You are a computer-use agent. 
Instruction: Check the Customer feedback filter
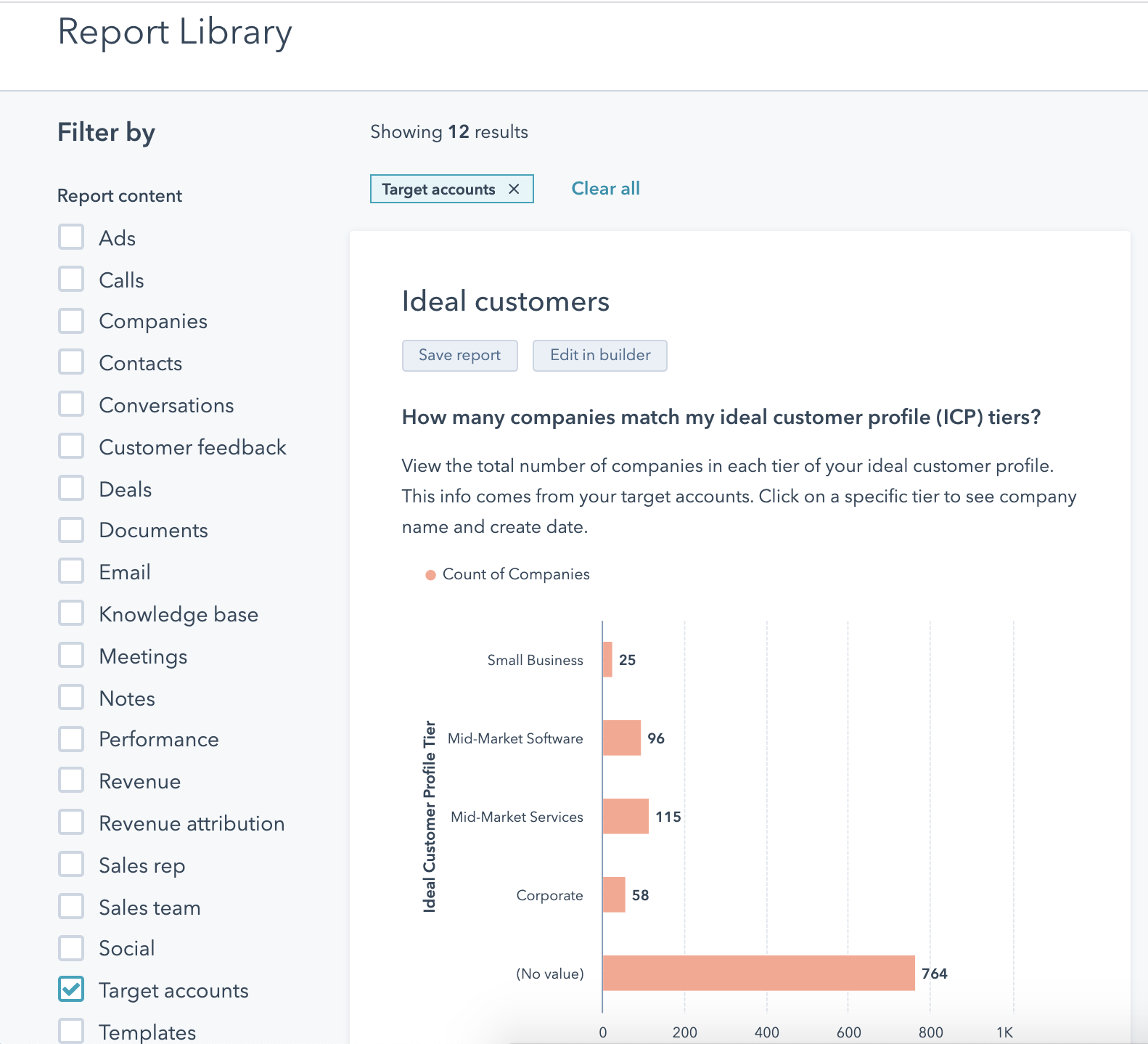[x=71, y=446]
